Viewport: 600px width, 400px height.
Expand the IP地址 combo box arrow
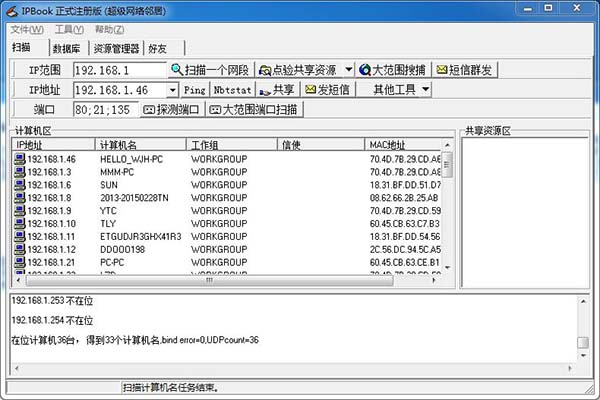coord(173,90)
